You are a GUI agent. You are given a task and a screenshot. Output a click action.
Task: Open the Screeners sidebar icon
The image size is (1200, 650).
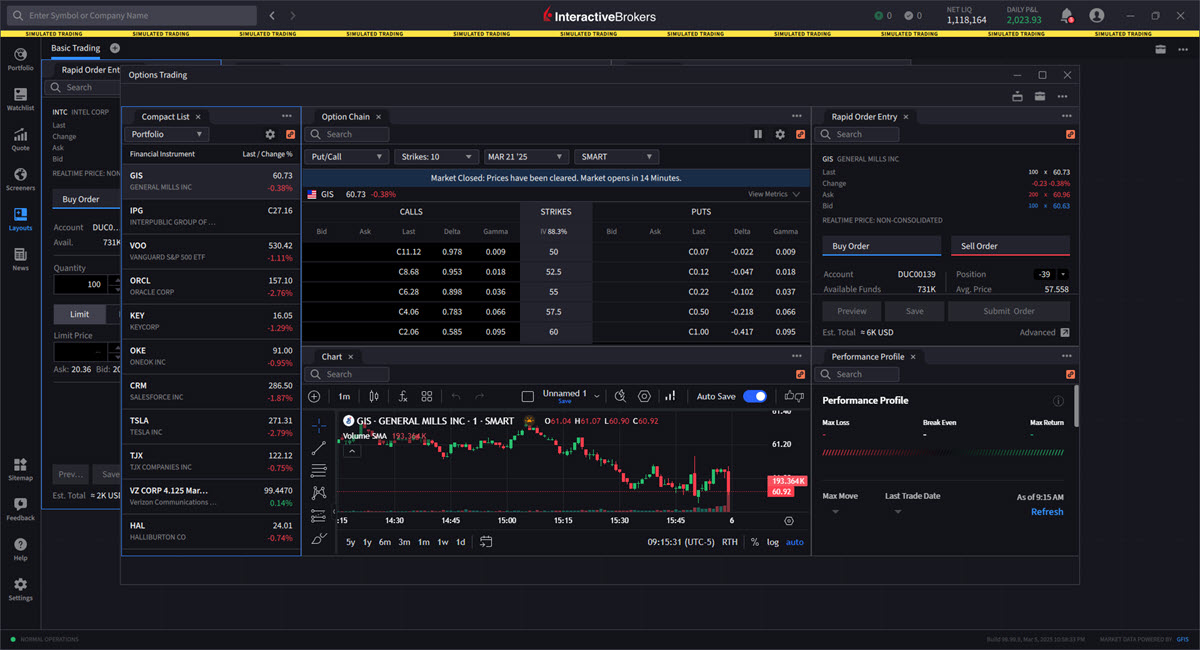[x=20, y=179]
